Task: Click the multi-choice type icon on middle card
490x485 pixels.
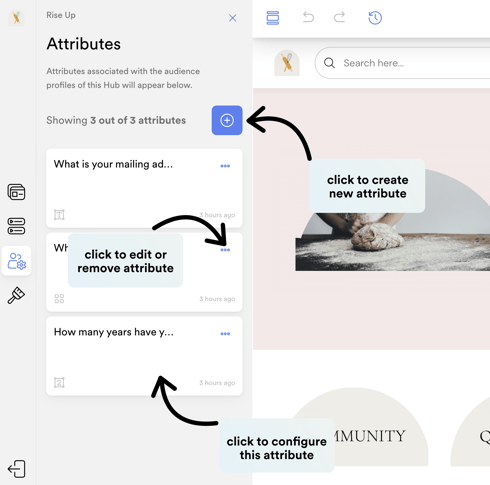Action: (59, 299)
